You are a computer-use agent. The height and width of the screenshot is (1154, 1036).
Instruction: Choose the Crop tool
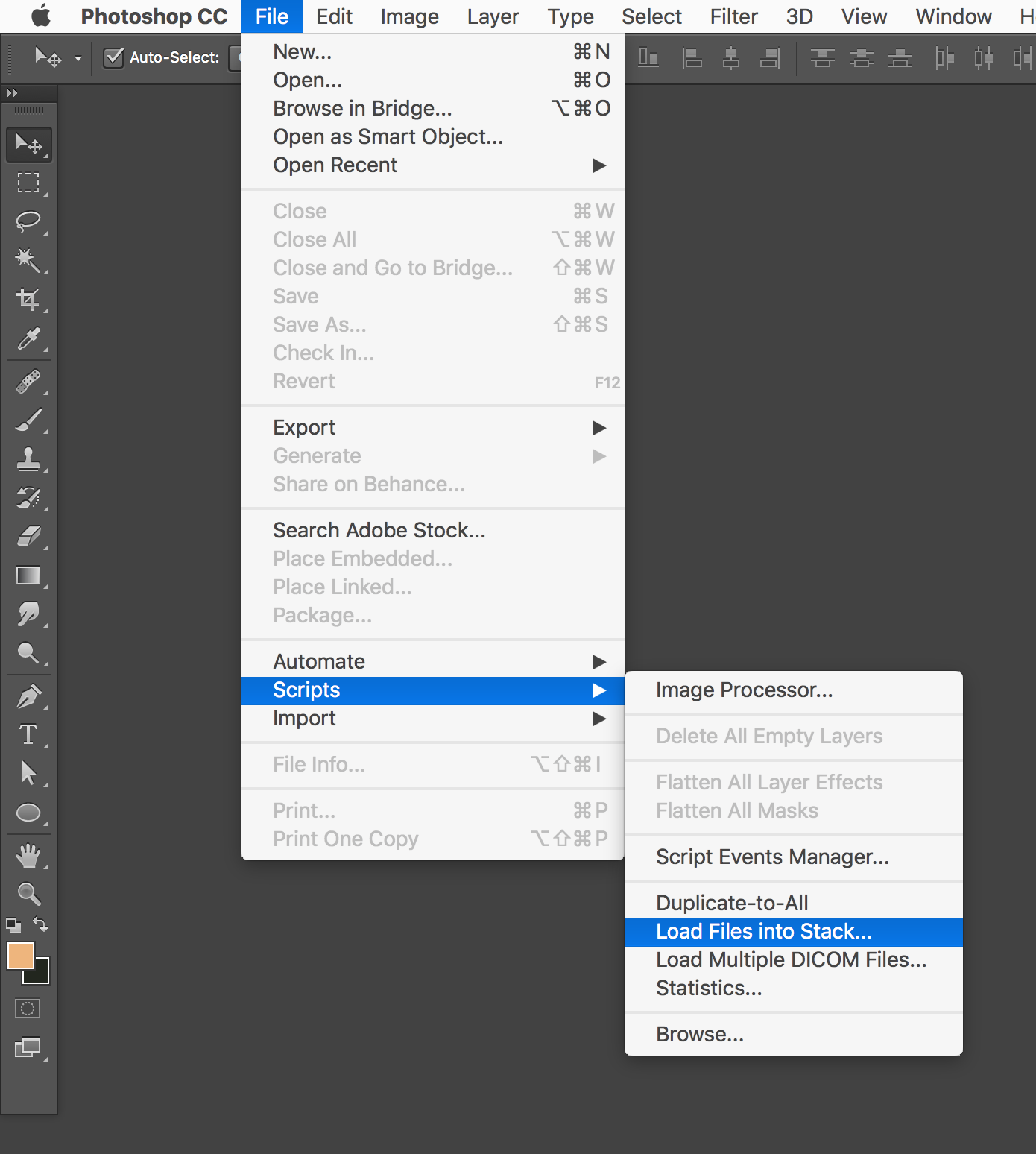28,299
